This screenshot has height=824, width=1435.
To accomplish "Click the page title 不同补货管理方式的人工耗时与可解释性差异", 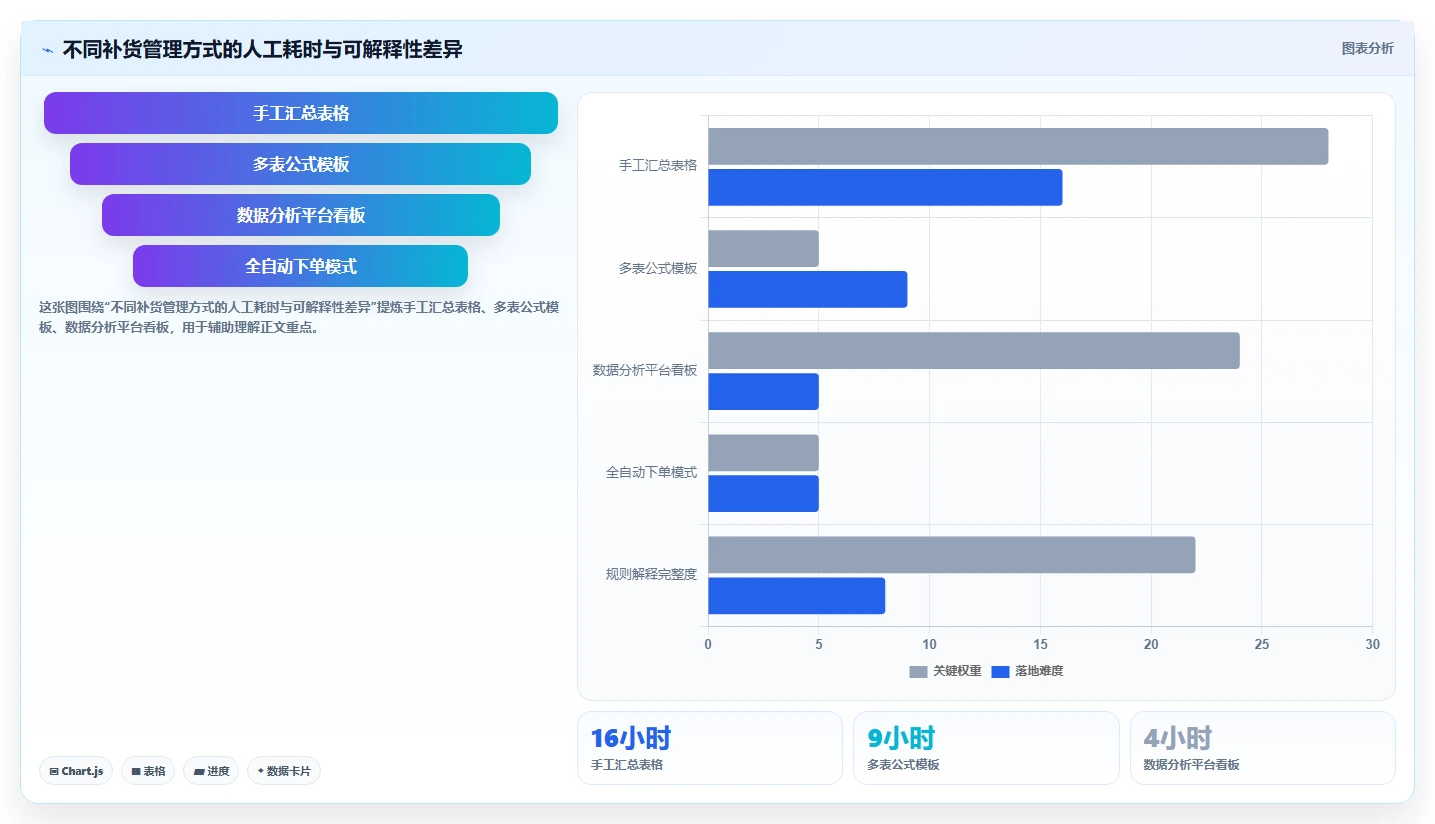I will tap(262, 49).
